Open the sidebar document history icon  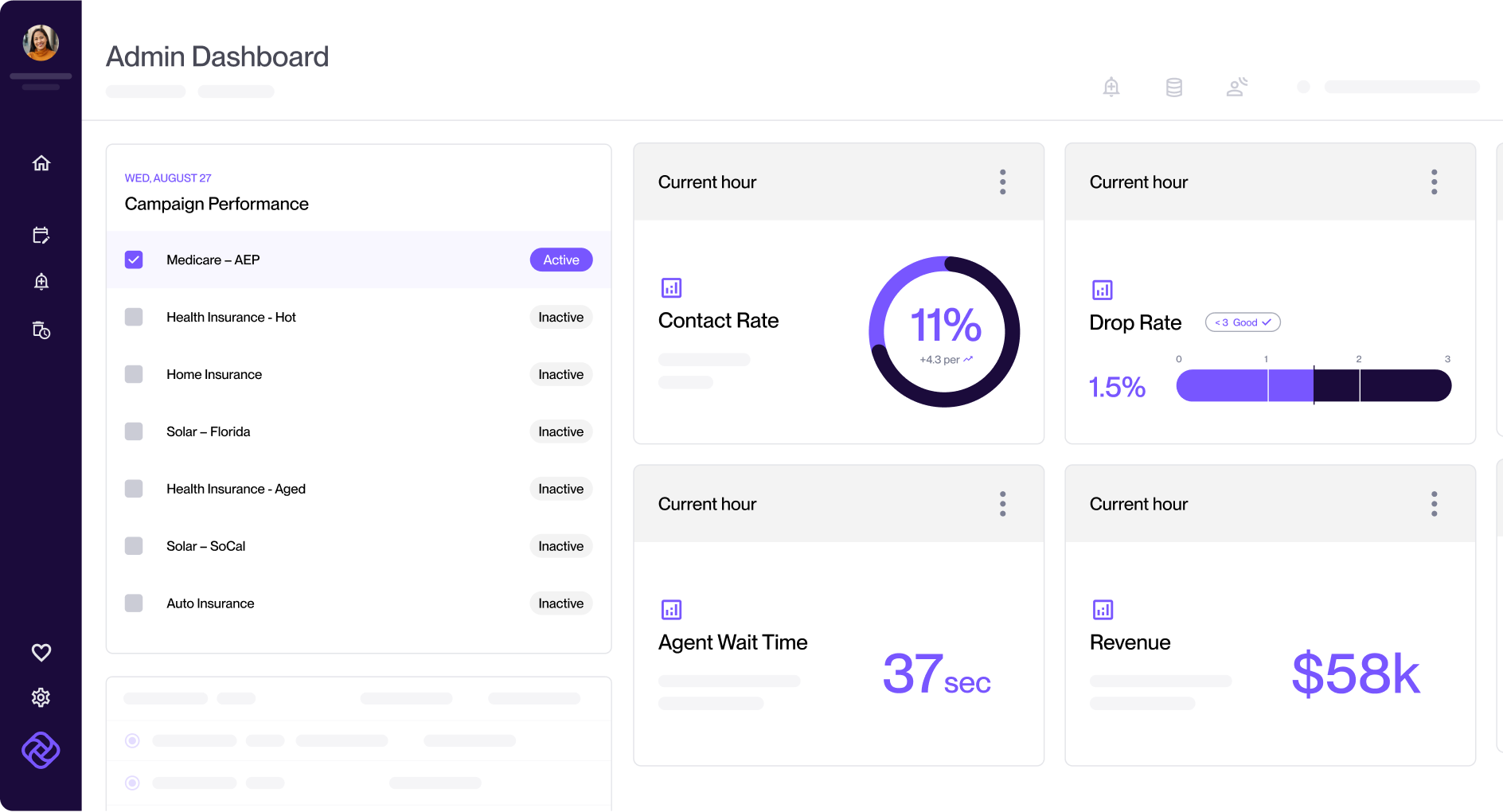coord(41,330)
